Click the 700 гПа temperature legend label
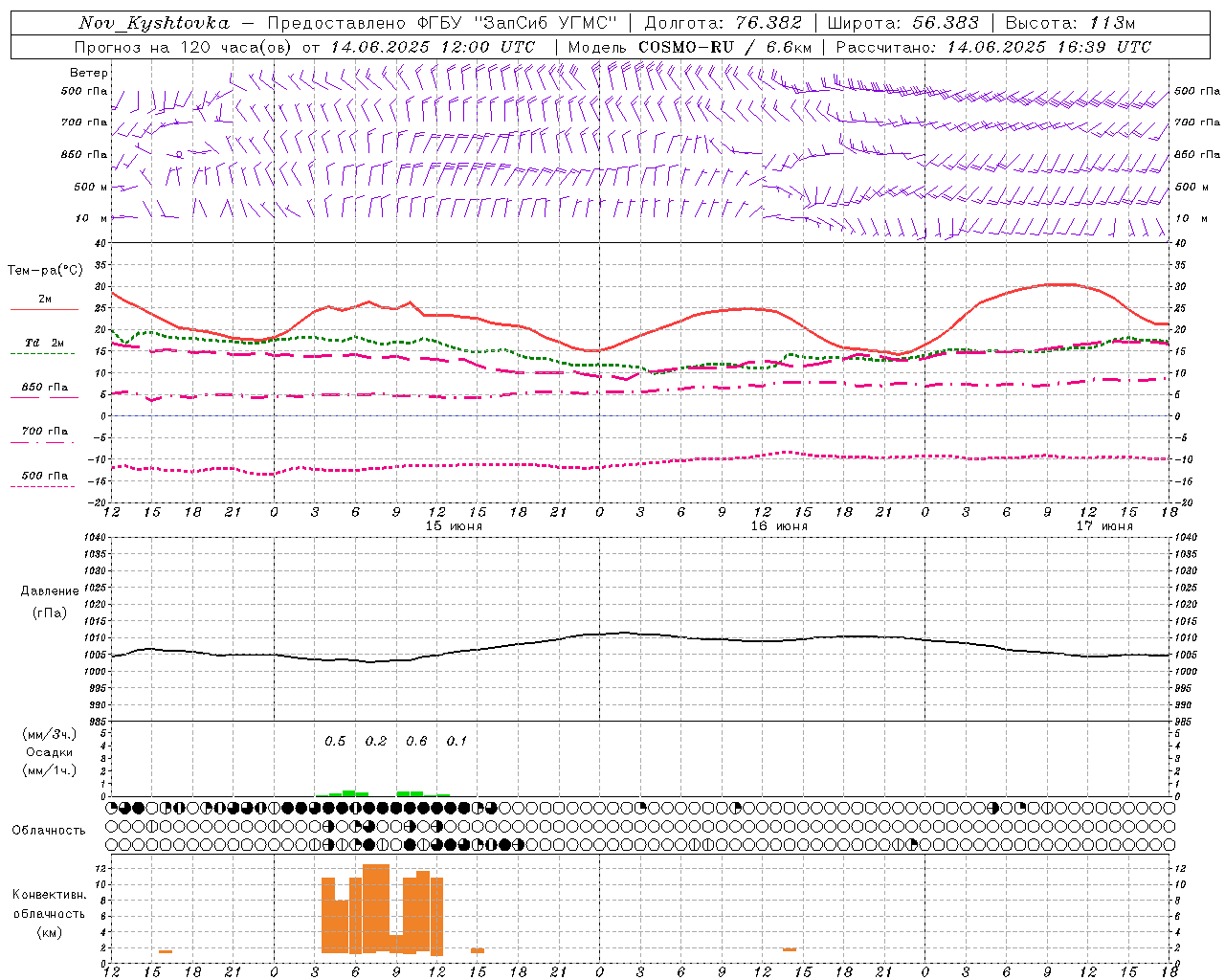The height and width of the screenshot is (980, 1225). (x=45, y=432)
